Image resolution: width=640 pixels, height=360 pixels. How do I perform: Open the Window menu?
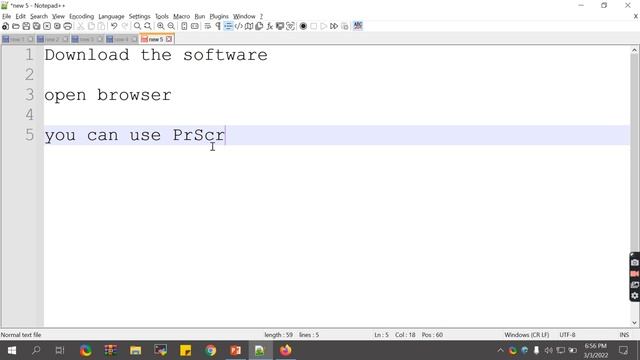[244, 16]
